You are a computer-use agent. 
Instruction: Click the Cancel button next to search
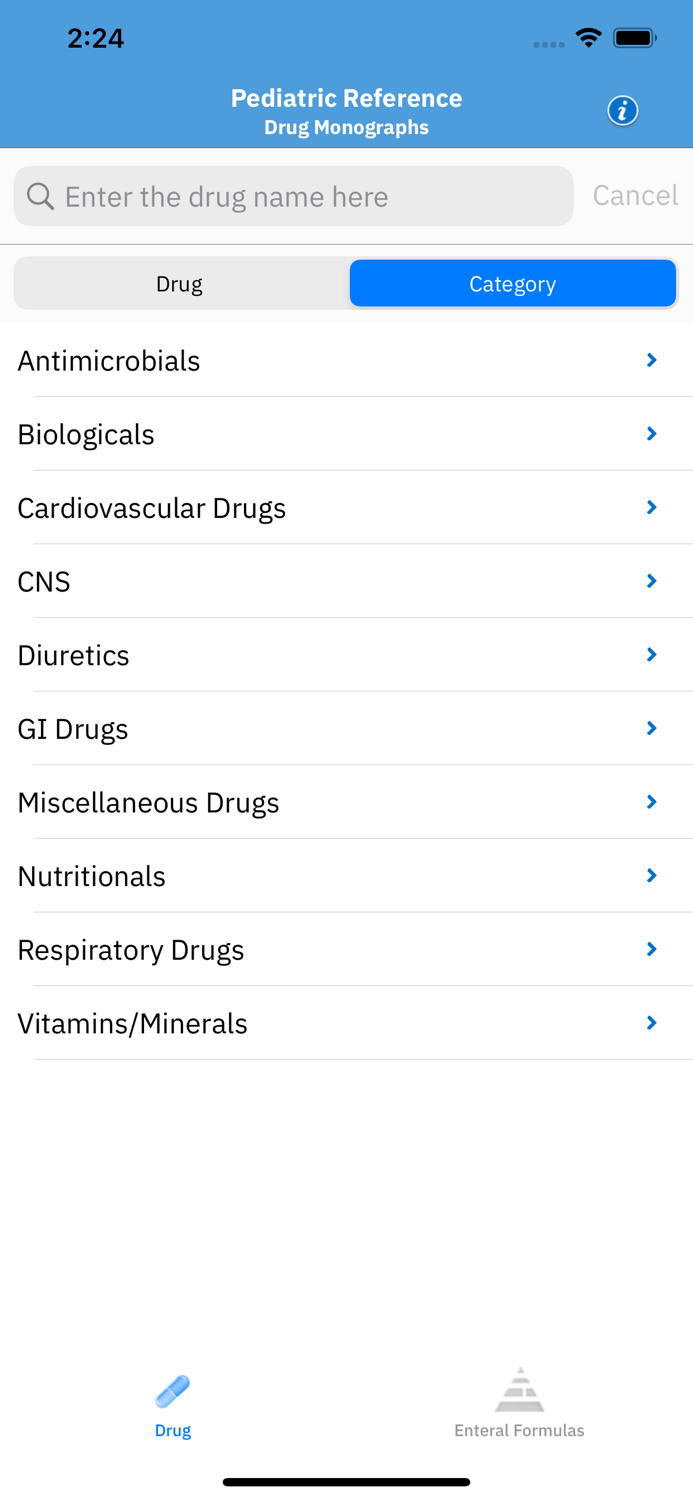point(635,196)
